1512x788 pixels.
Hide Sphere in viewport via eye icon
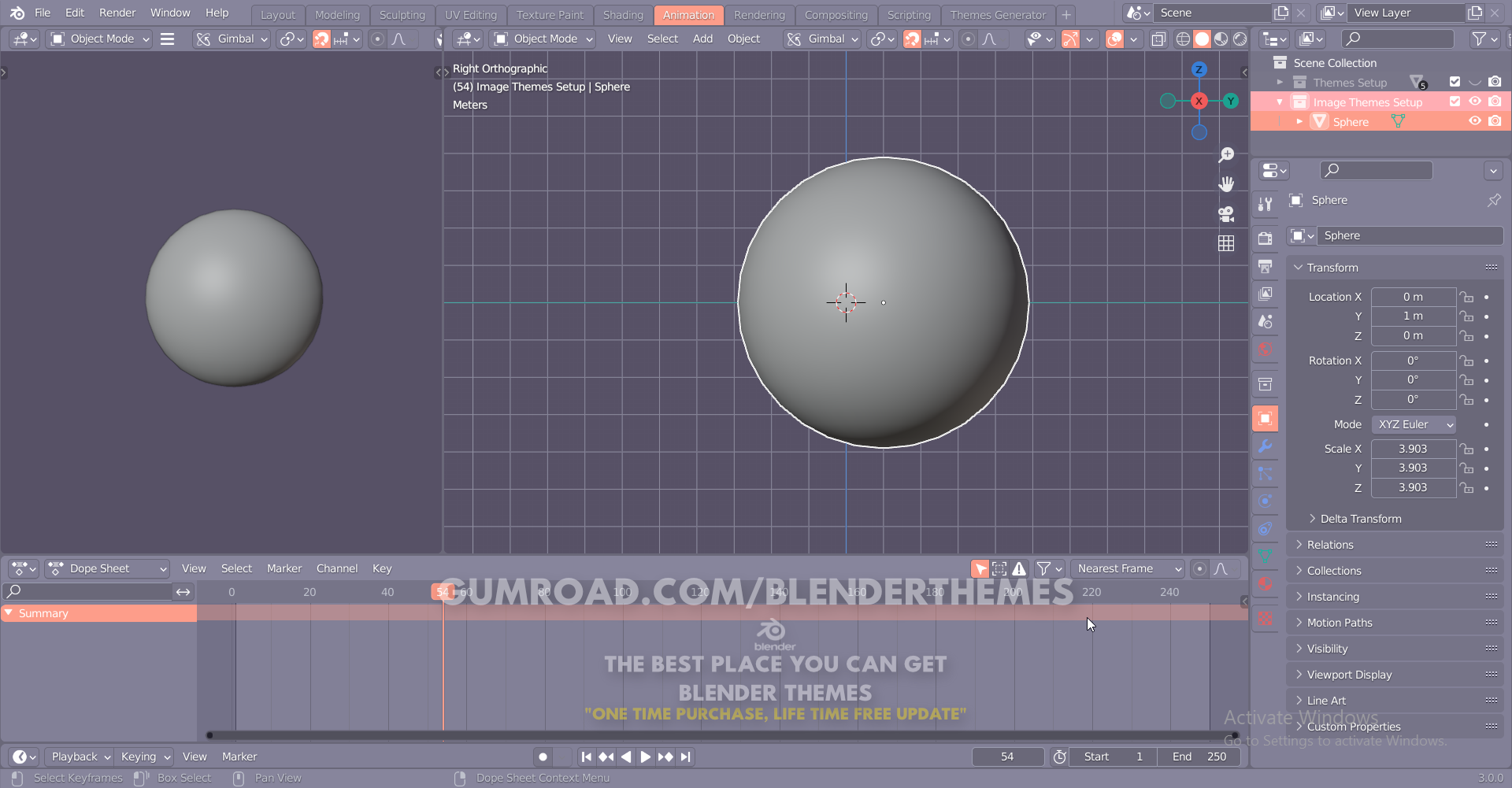point(1475,121)
